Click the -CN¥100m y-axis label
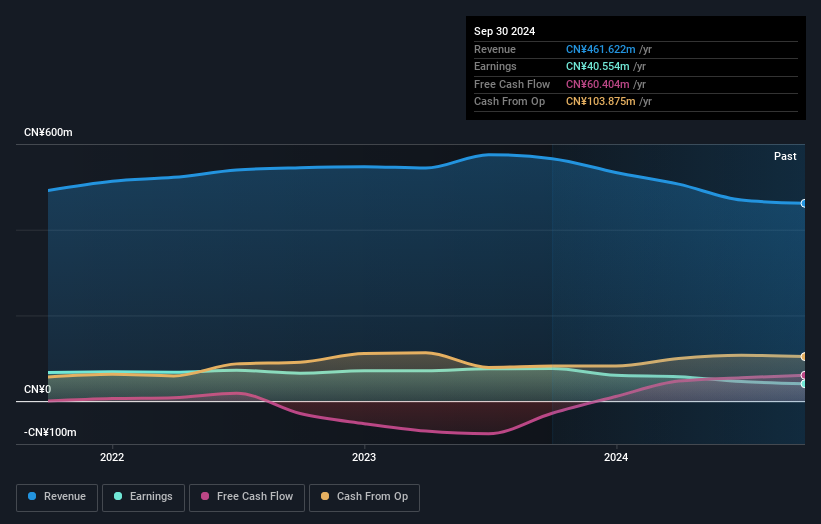The image size is (821, 524). 50,432
